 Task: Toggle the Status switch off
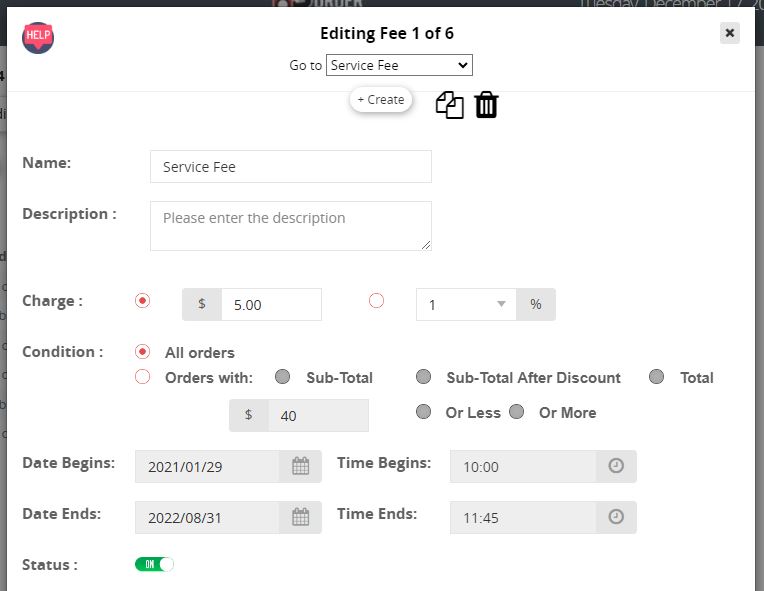(x=154, y=565)
